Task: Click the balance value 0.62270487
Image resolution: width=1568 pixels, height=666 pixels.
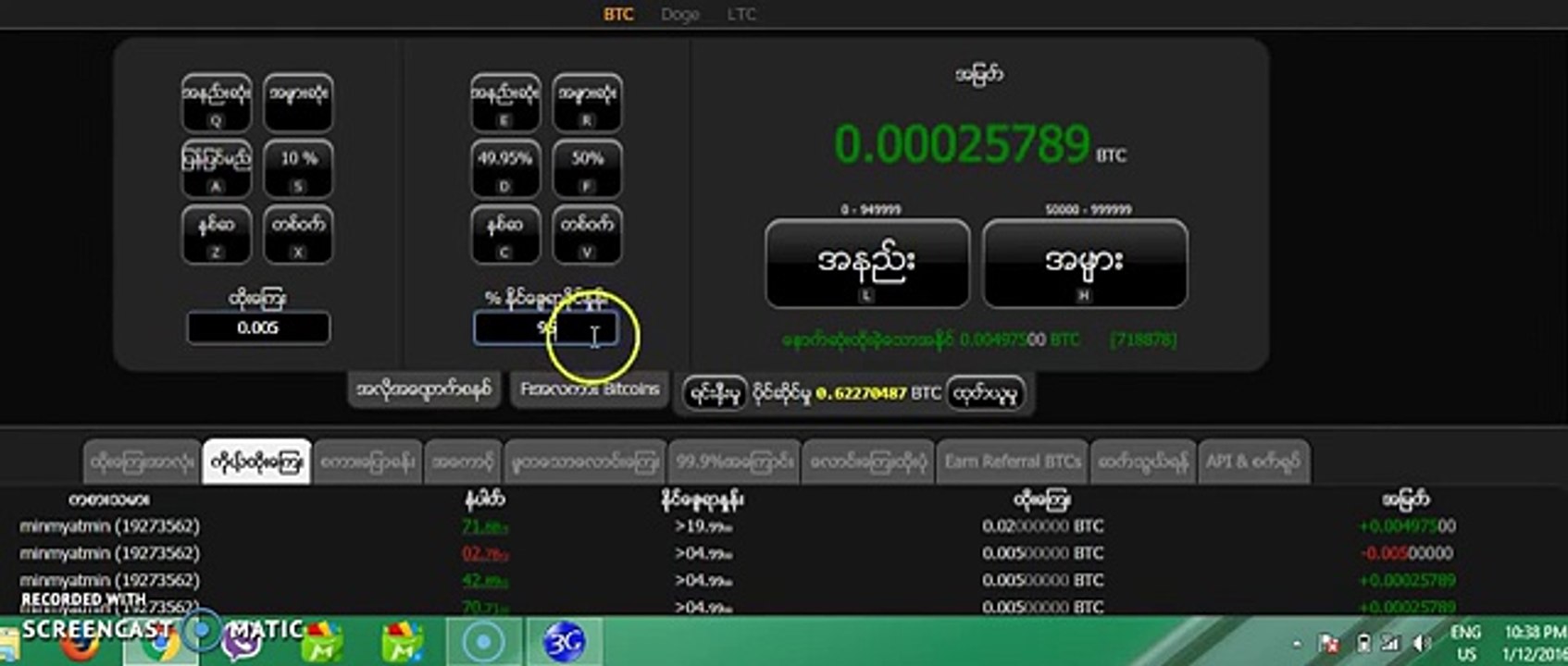Action: (861, 394)
